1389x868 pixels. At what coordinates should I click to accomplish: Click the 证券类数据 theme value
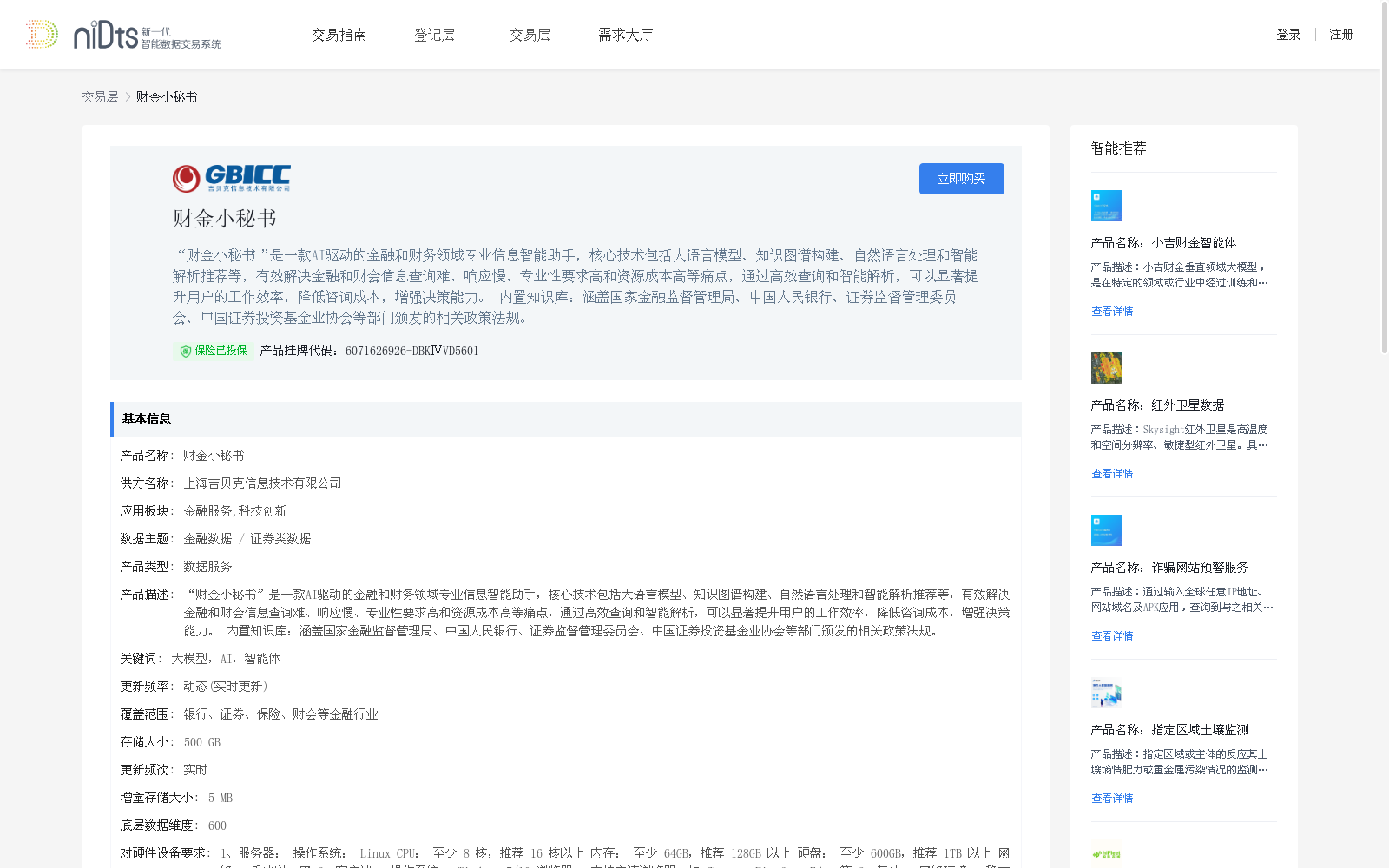pos(280,539)
